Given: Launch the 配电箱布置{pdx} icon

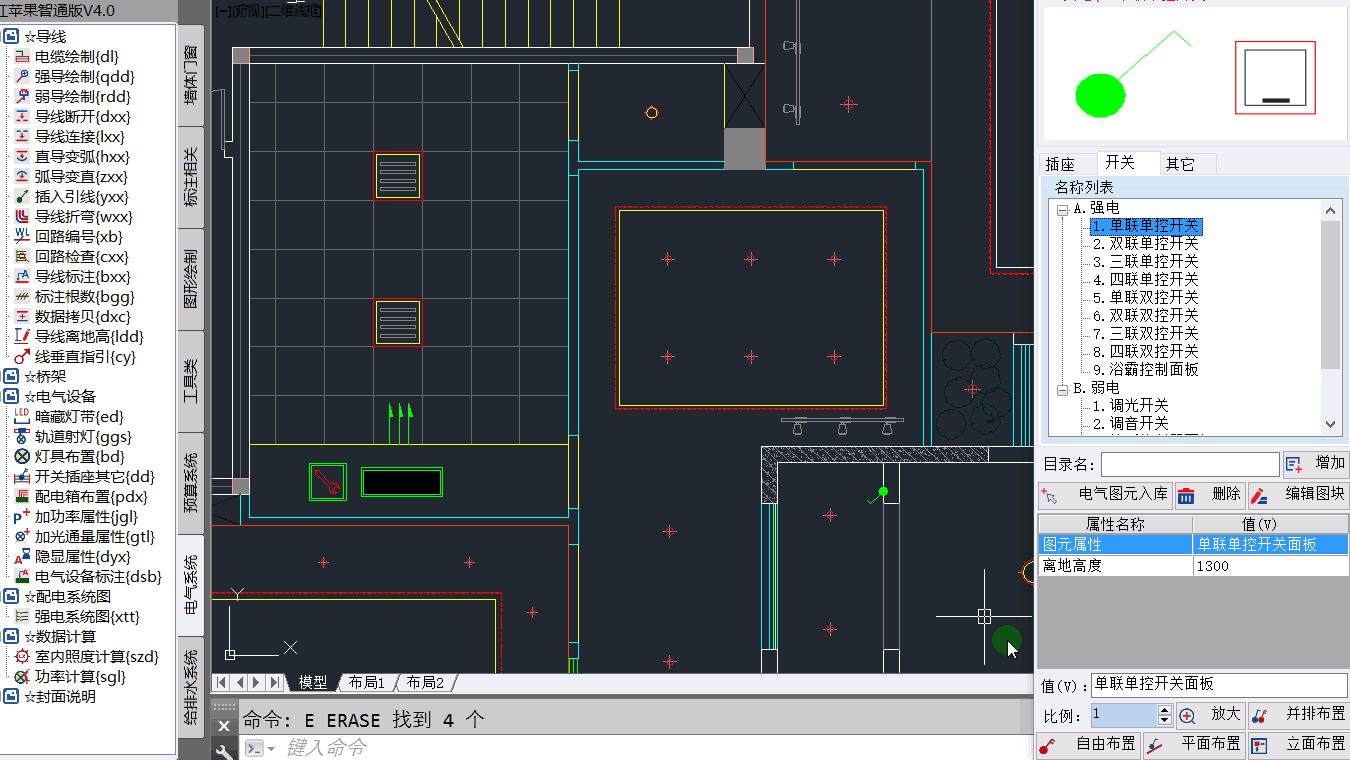Looking at the screenshot, I should pos(22,497).
